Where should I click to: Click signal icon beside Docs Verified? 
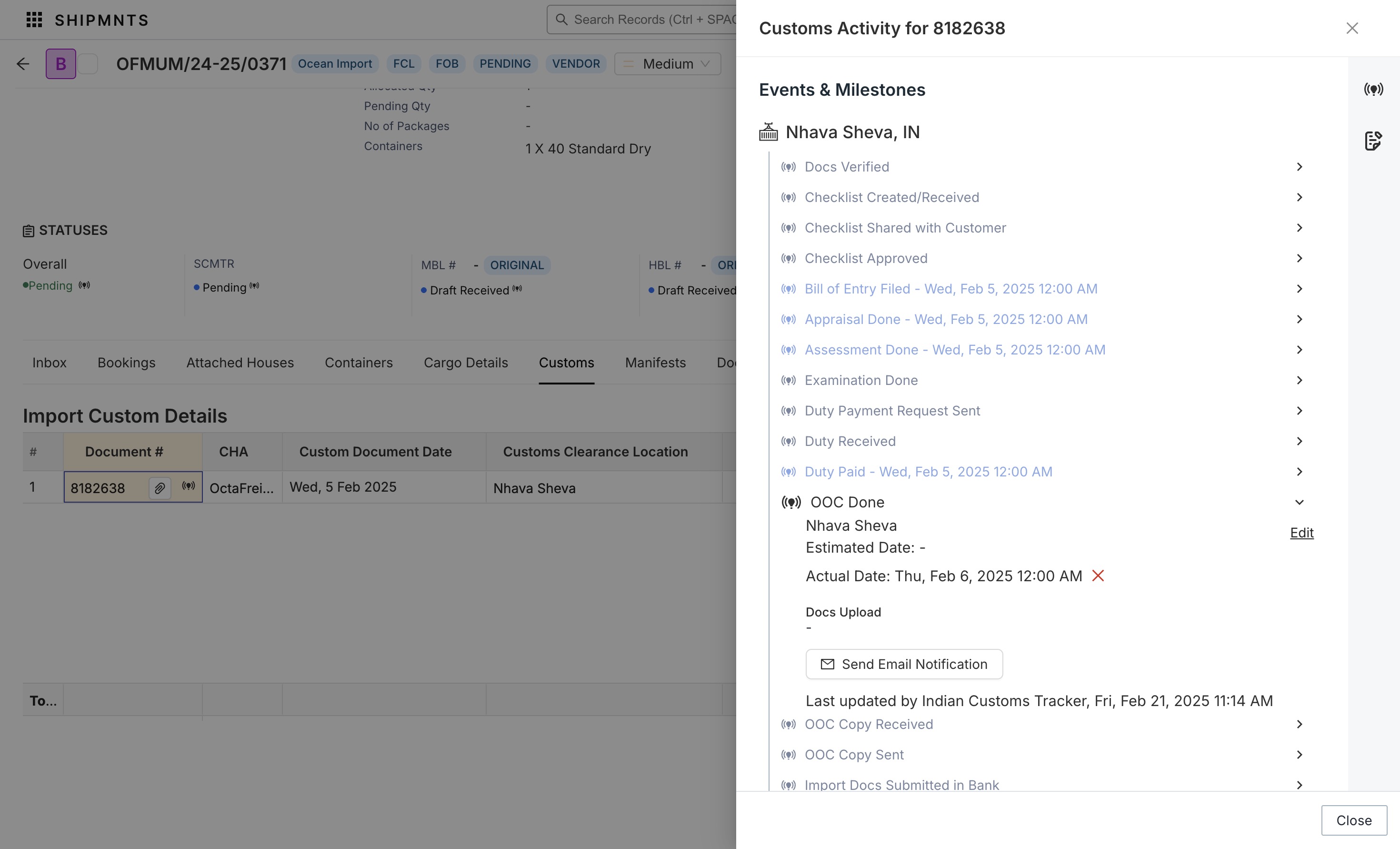pos(788,167)
